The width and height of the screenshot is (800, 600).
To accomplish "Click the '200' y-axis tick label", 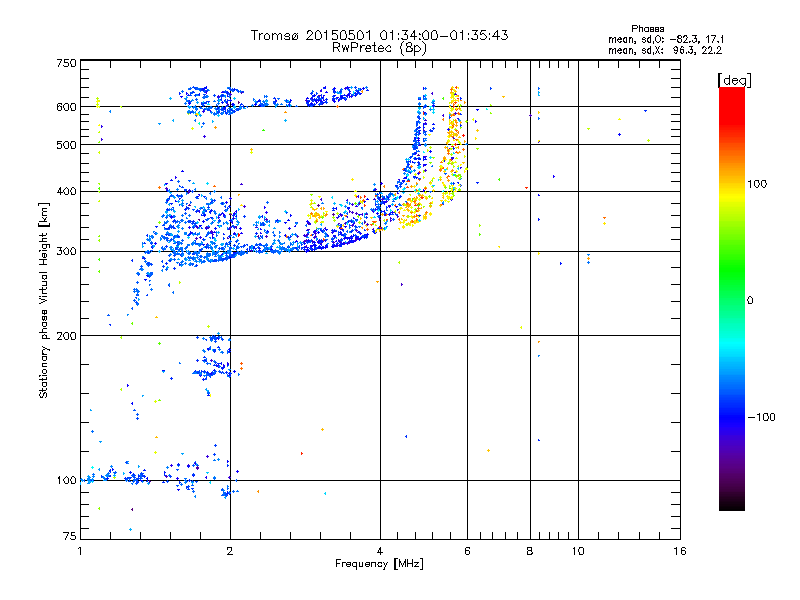I will point(66,336).
